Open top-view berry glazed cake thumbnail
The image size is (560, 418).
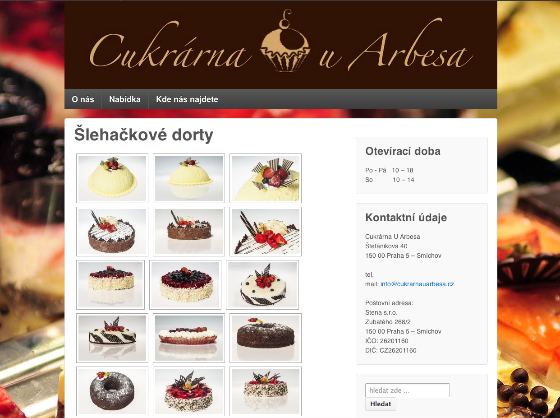point(185,285)
